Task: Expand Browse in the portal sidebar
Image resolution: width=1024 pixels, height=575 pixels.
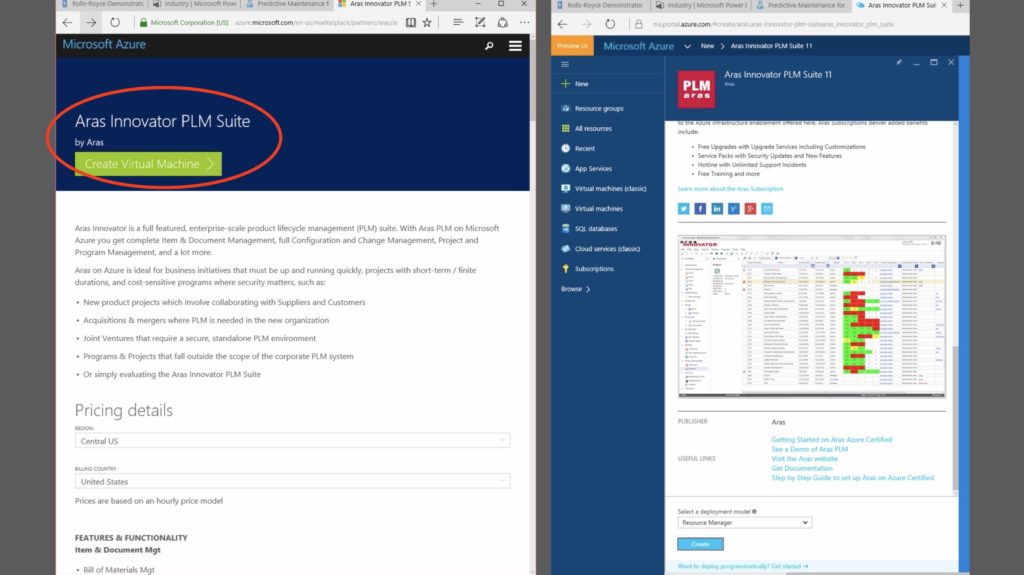Action: coord(575,289)
